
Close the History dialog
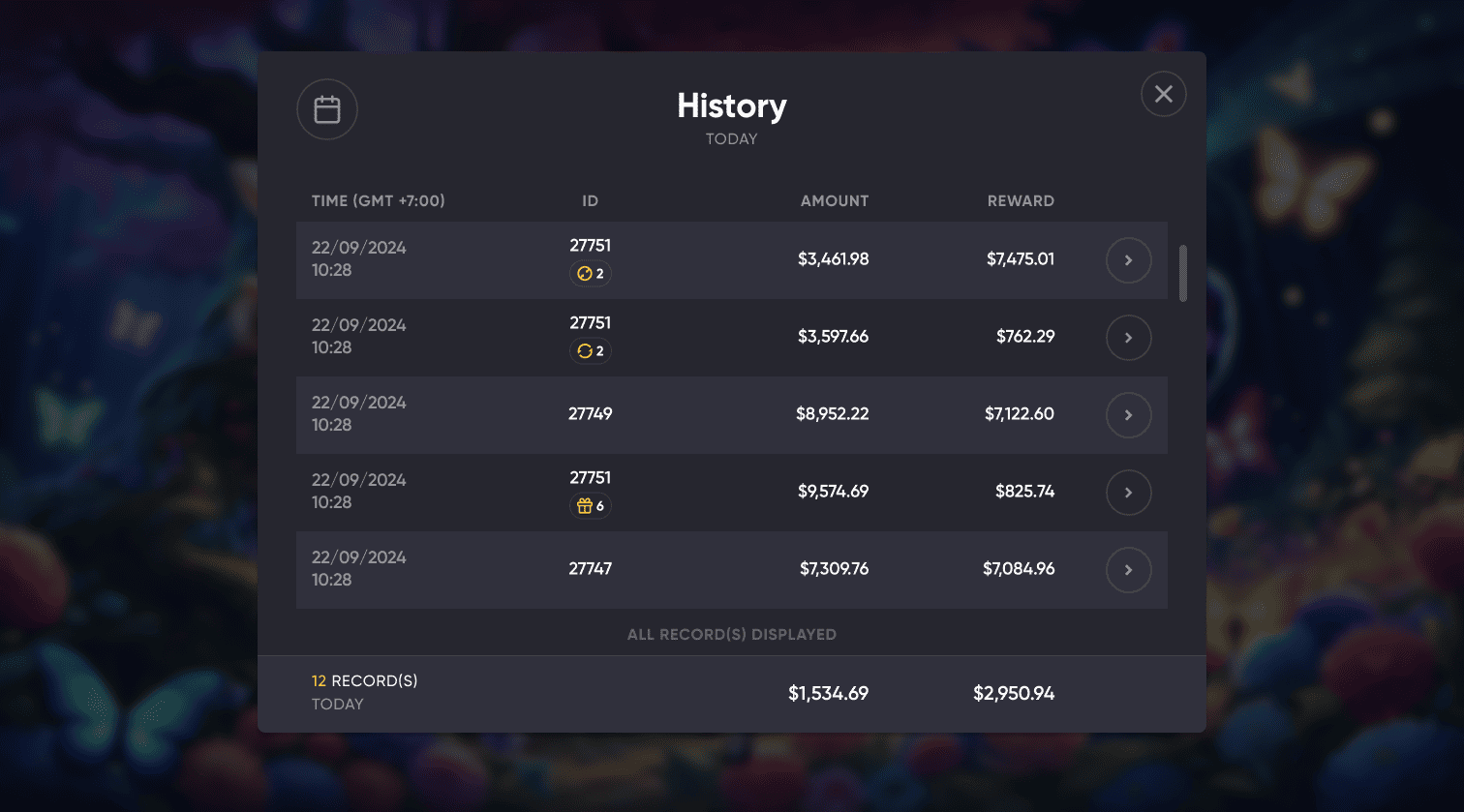pyautogui.click(x=1164, y=94)
